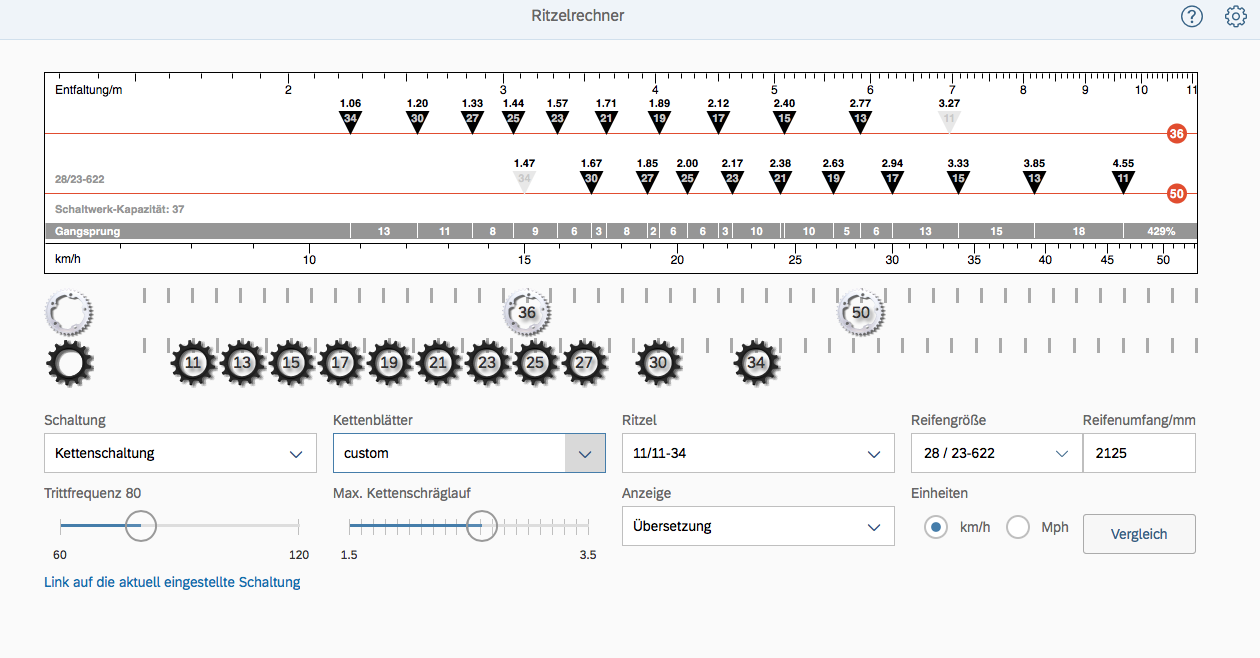Open the help question mark icon

(x=1191, y=17)
